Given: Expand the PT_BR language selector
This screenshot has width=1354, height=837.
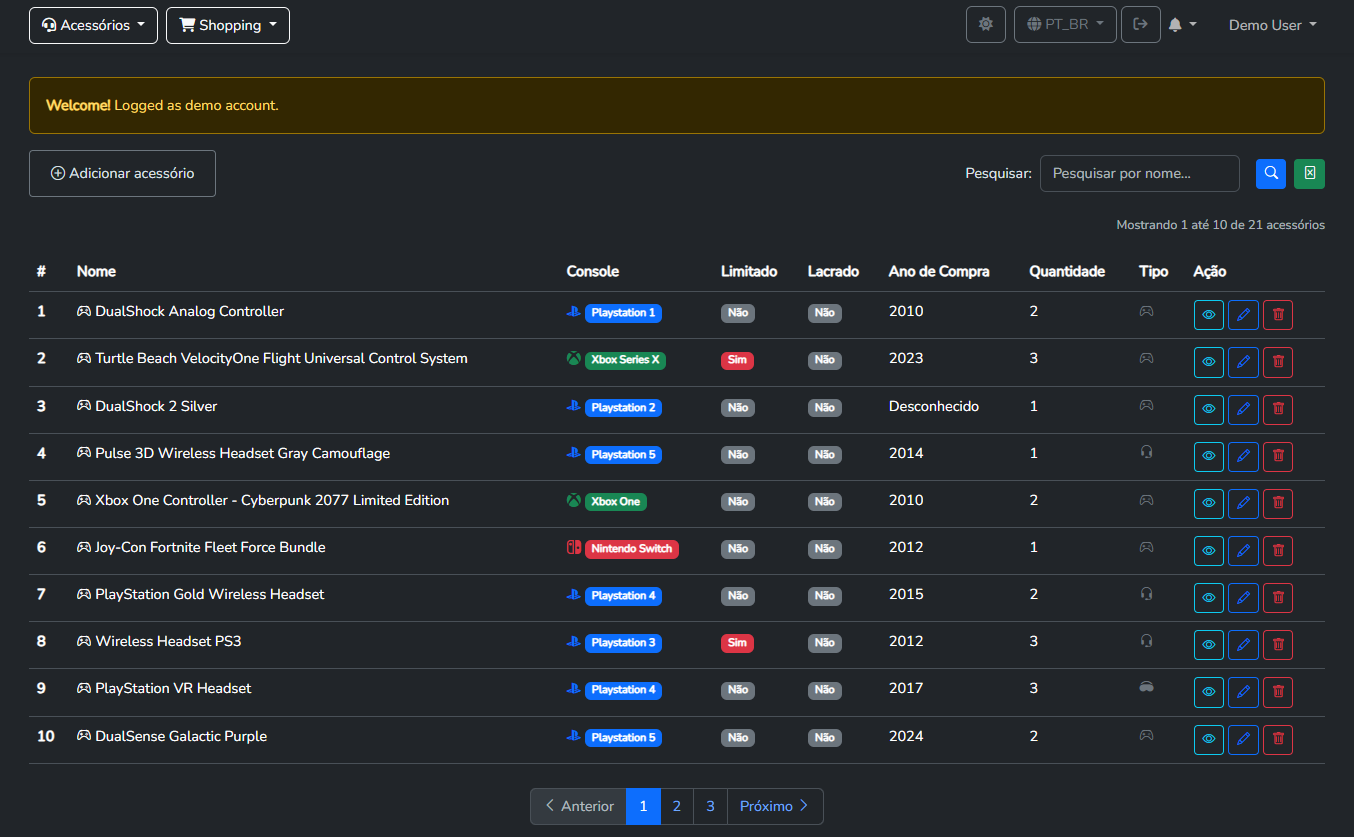Looking at the screenshot, I should point(1065,25).
